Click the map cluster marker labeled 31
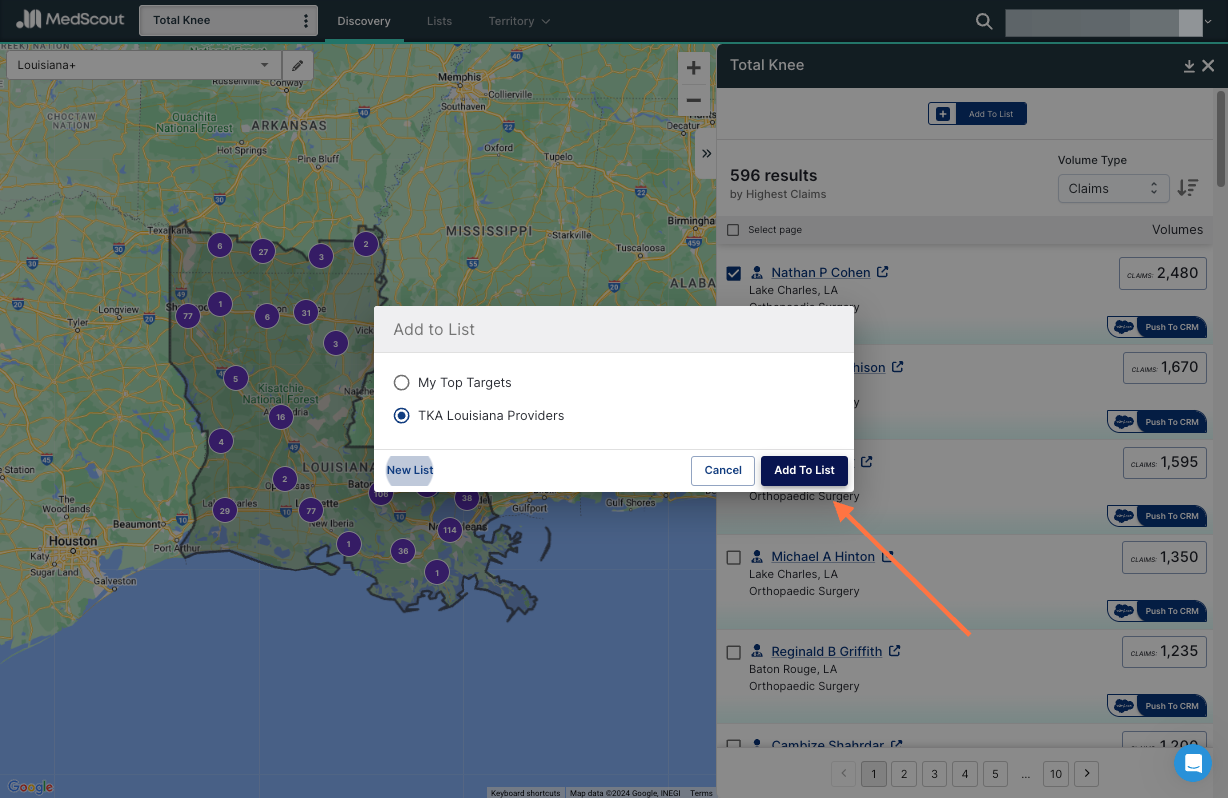Viewport: 1228px width, 798px height. tap(306, 311)
